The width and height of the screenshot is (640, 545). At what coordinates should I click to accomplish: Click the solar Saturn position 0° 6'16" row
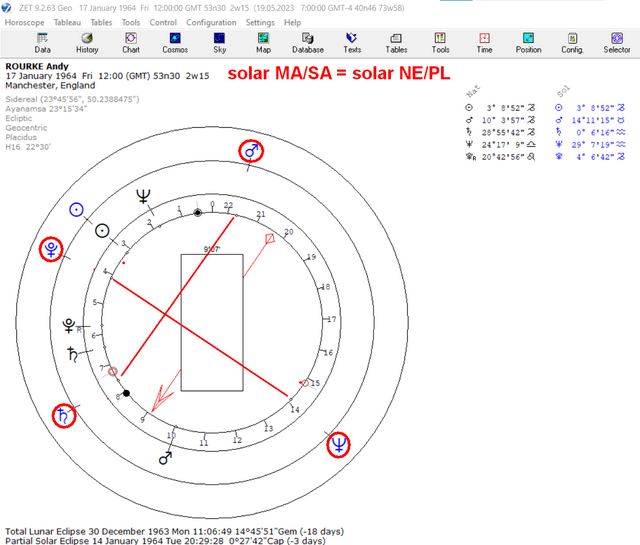(x=590, y=132)
